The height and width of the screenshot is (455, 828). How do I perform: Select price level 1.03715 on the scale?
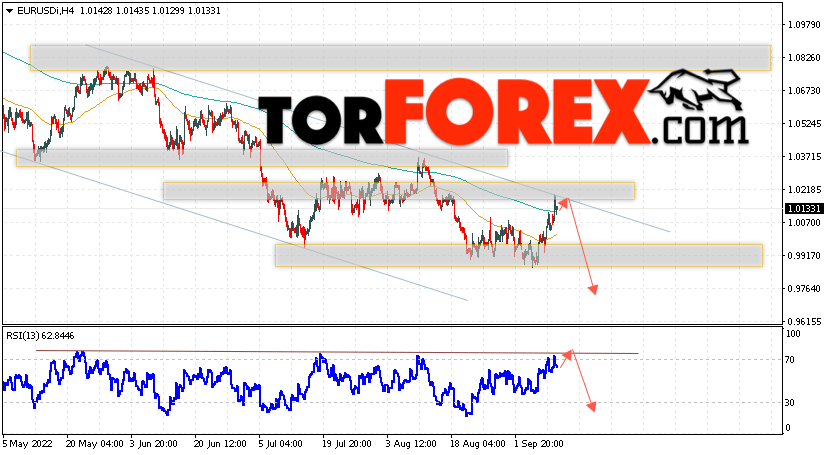(x=804, y=157)
